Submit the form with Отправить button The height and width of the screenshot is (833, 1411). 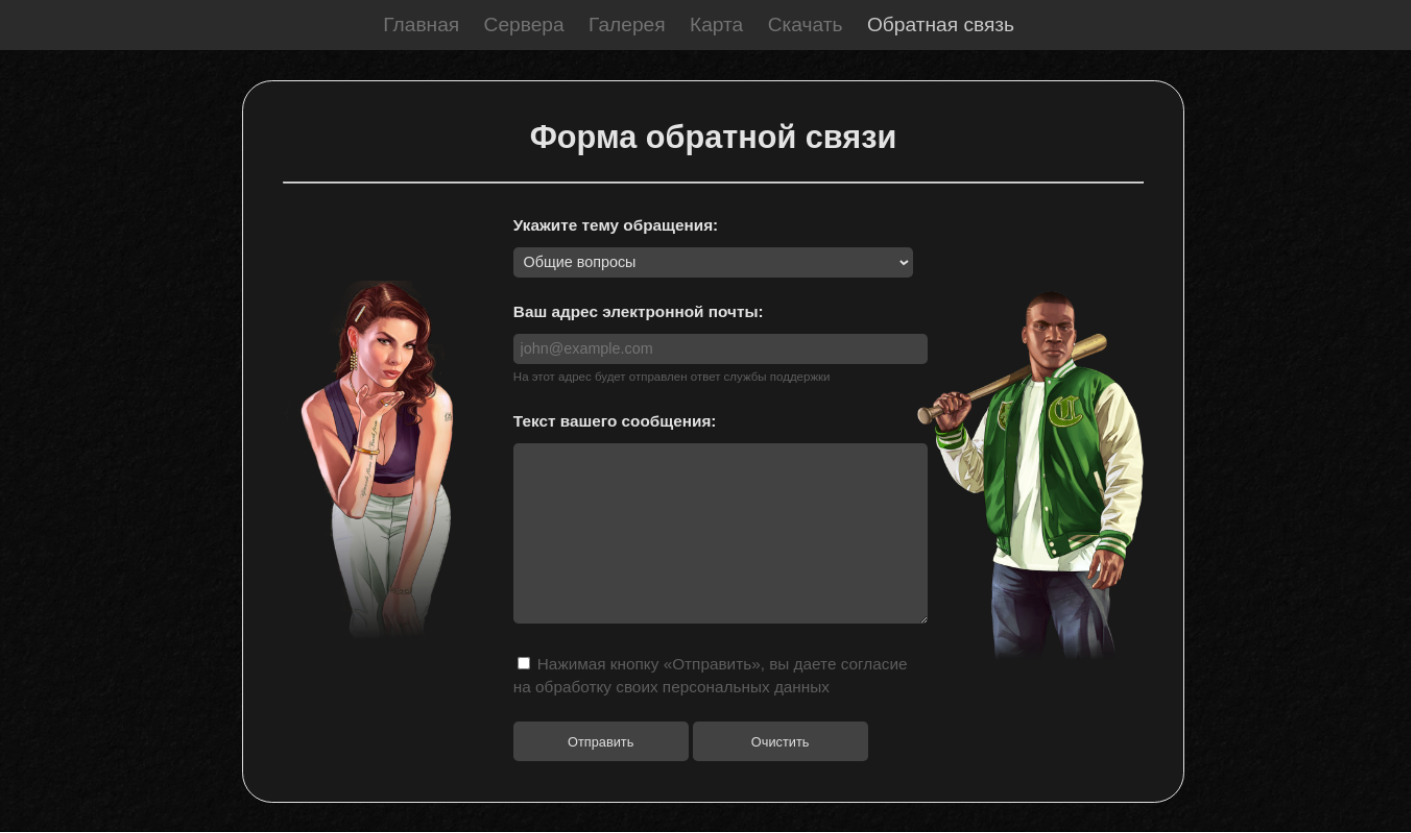coord(601,742)
